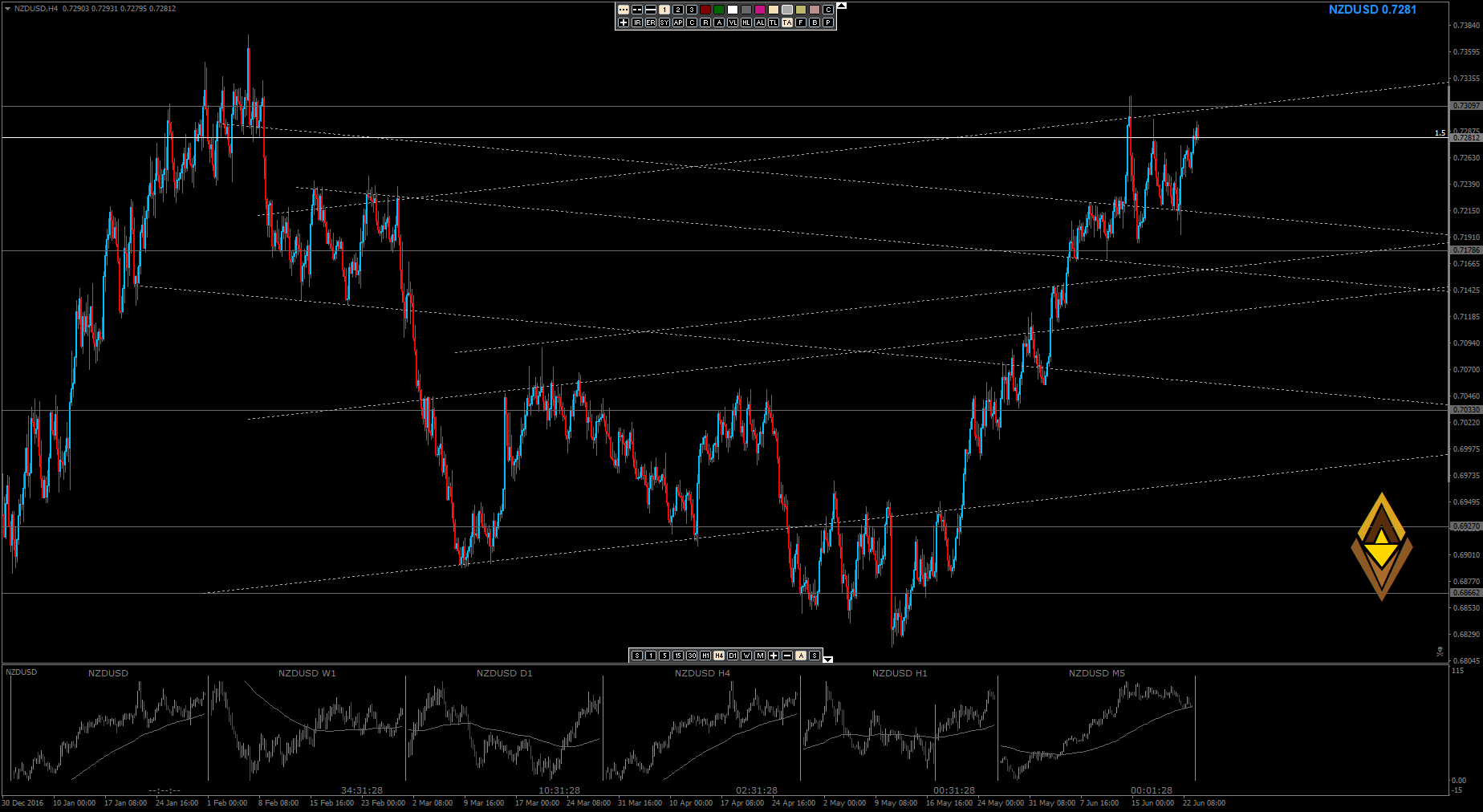Switch to the D1 timeframe
The height and width of the screenshot is (812, 1483).
pos(733,656)
